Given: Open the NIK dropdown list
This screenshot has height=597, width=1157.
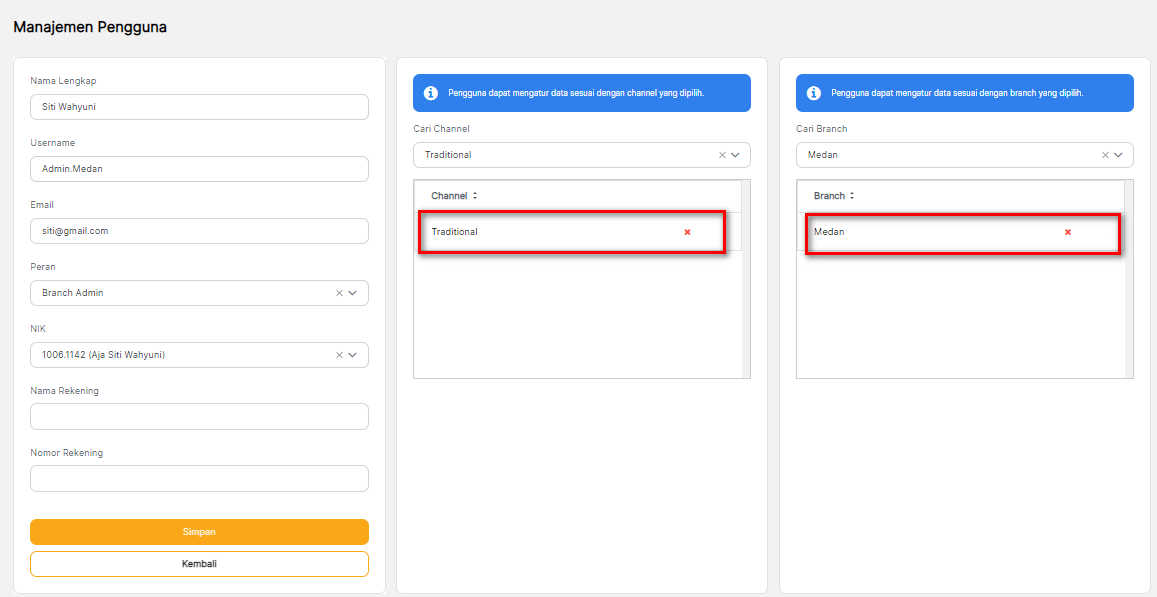Looking at the screenshot, I should click(353, 355).
